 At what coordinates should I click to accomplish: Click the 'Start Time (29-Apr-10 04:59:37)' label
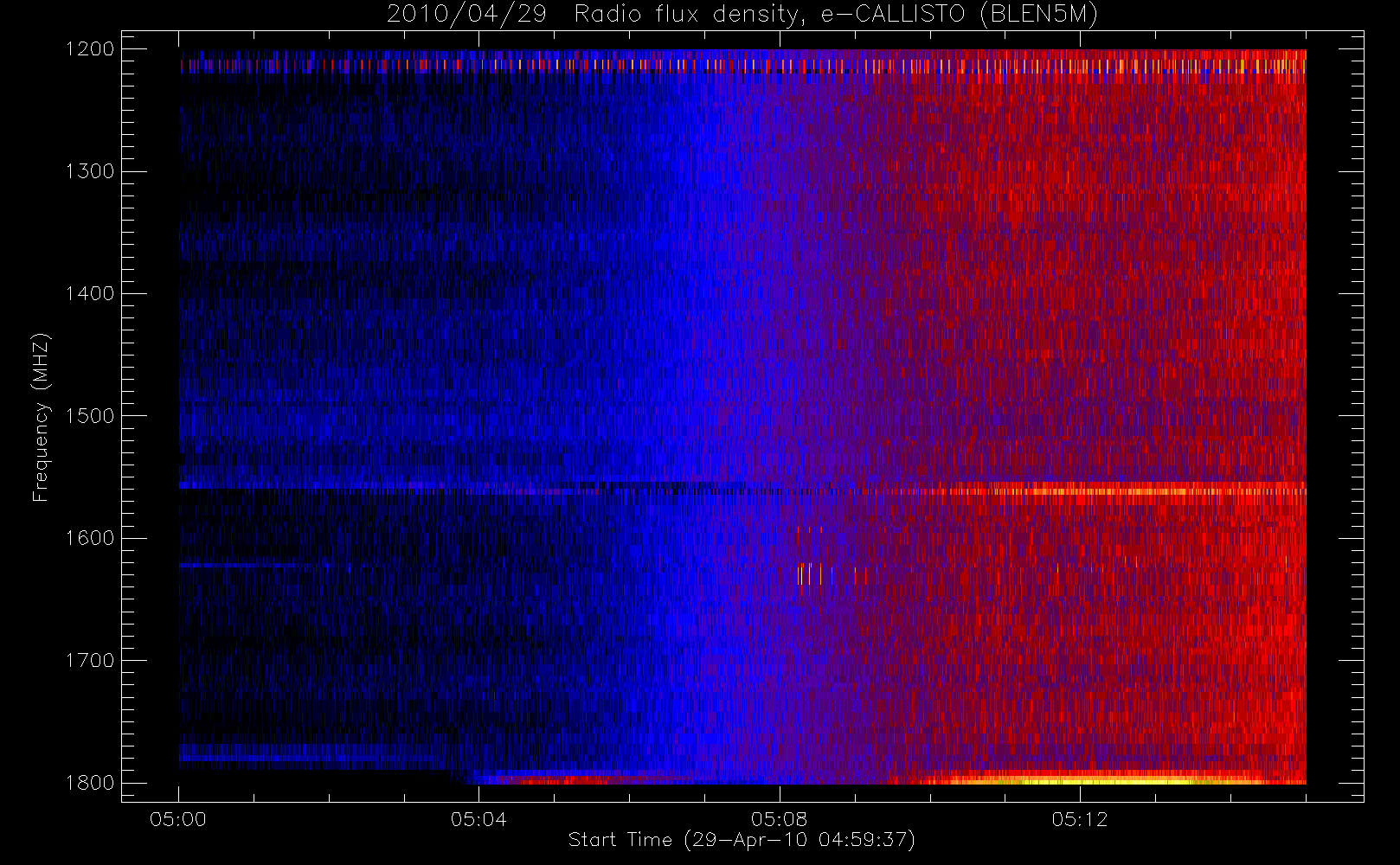[x=742, y=840]
